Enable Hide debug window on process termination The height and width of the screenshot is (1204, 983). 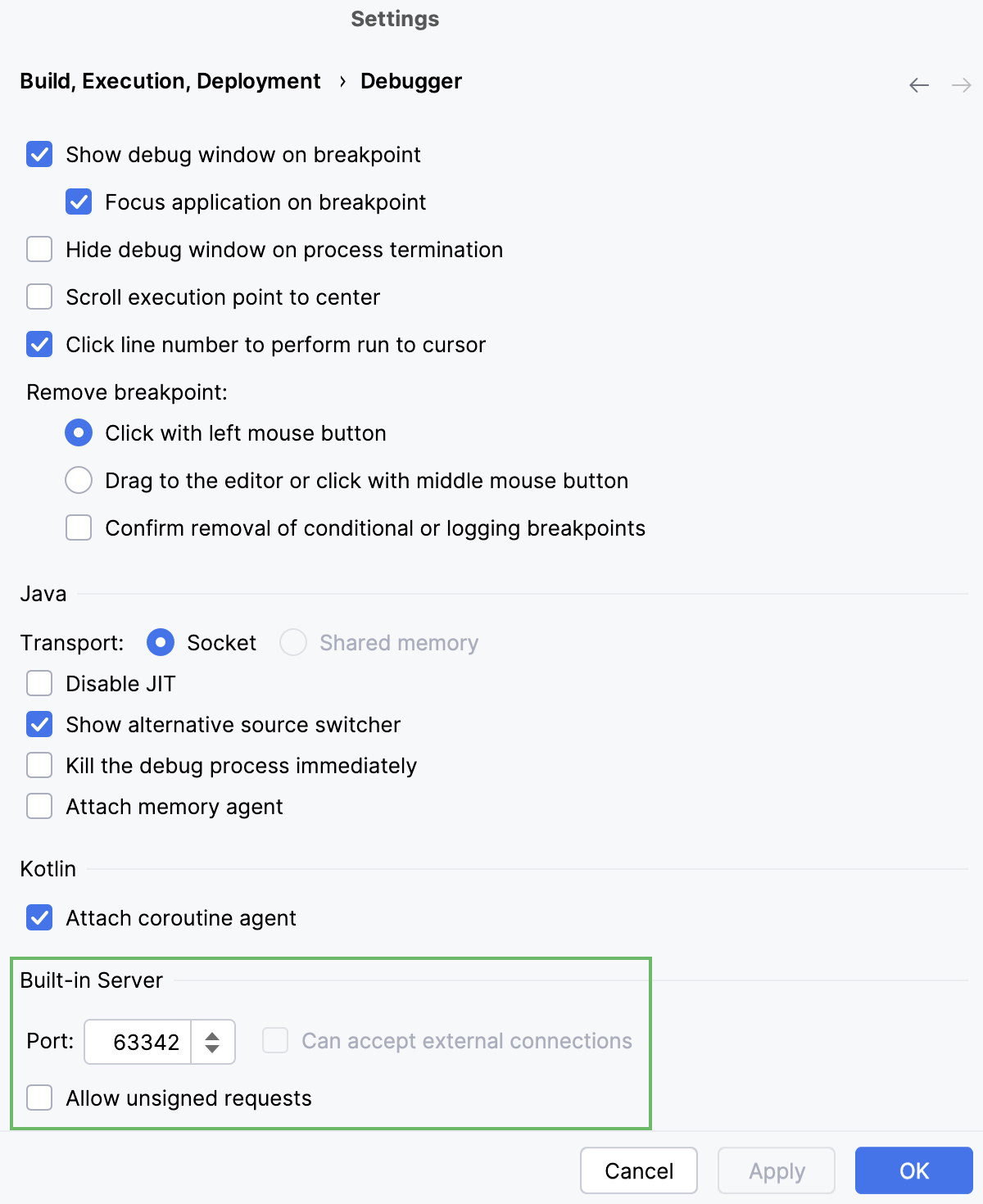point(39,249)
